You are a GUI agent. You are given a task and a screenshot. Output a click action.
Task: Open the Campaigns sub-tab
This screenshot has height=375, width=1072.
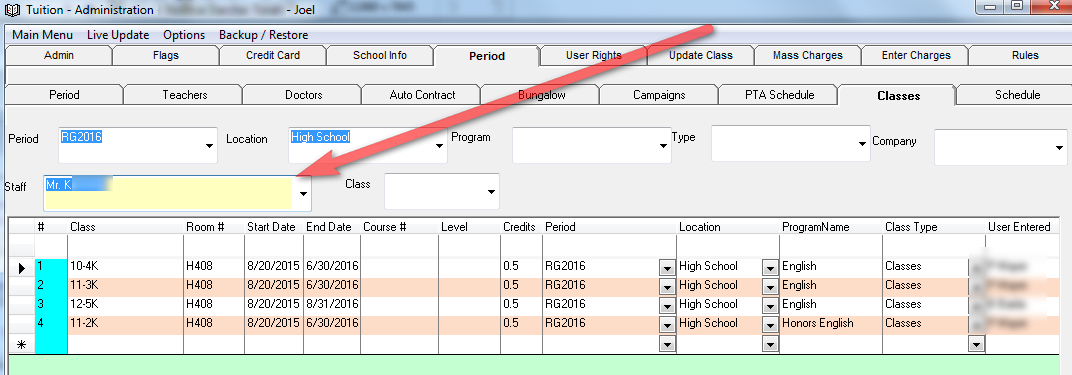659,95
